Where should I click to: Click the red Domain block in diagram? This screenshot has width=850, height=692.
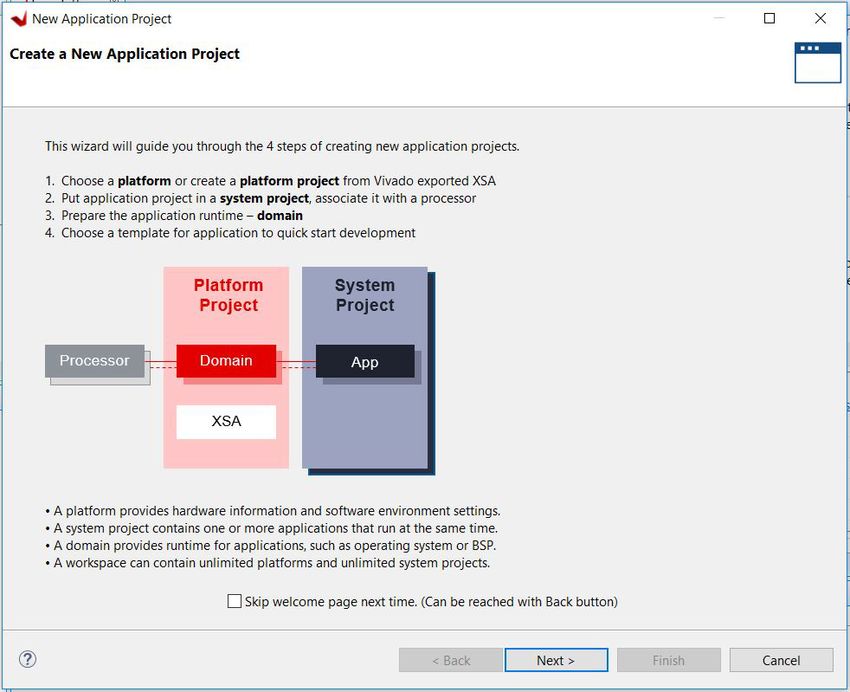click(226, 361)
